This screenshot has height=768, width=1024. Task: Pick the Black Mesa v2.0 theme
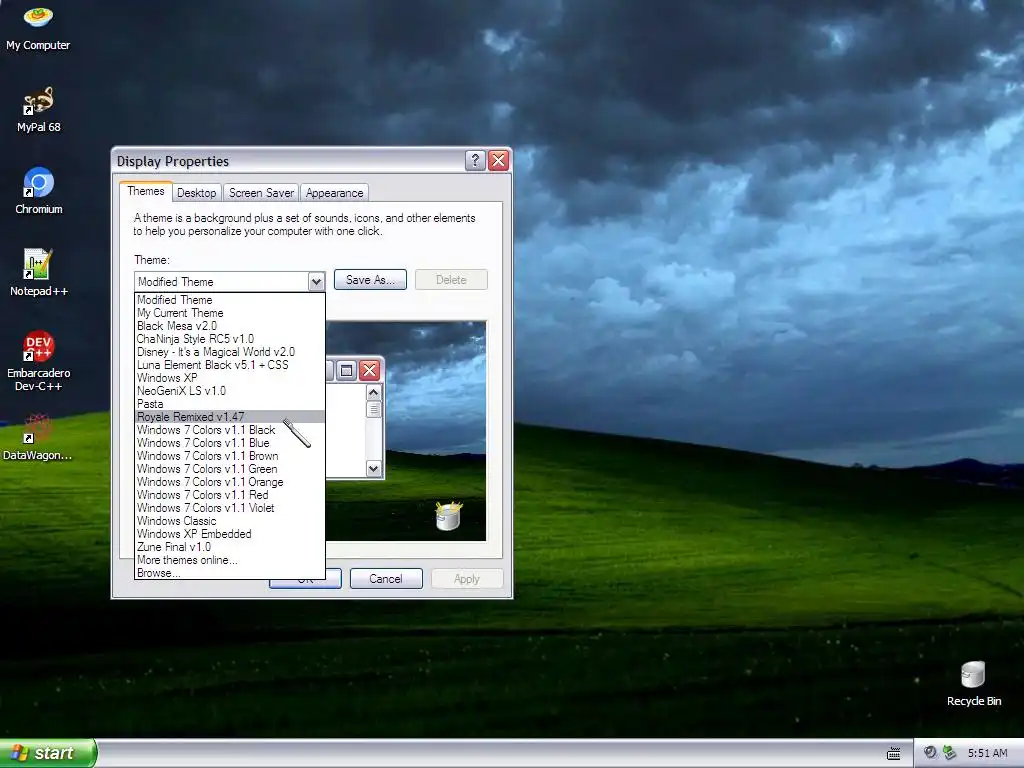230,326
